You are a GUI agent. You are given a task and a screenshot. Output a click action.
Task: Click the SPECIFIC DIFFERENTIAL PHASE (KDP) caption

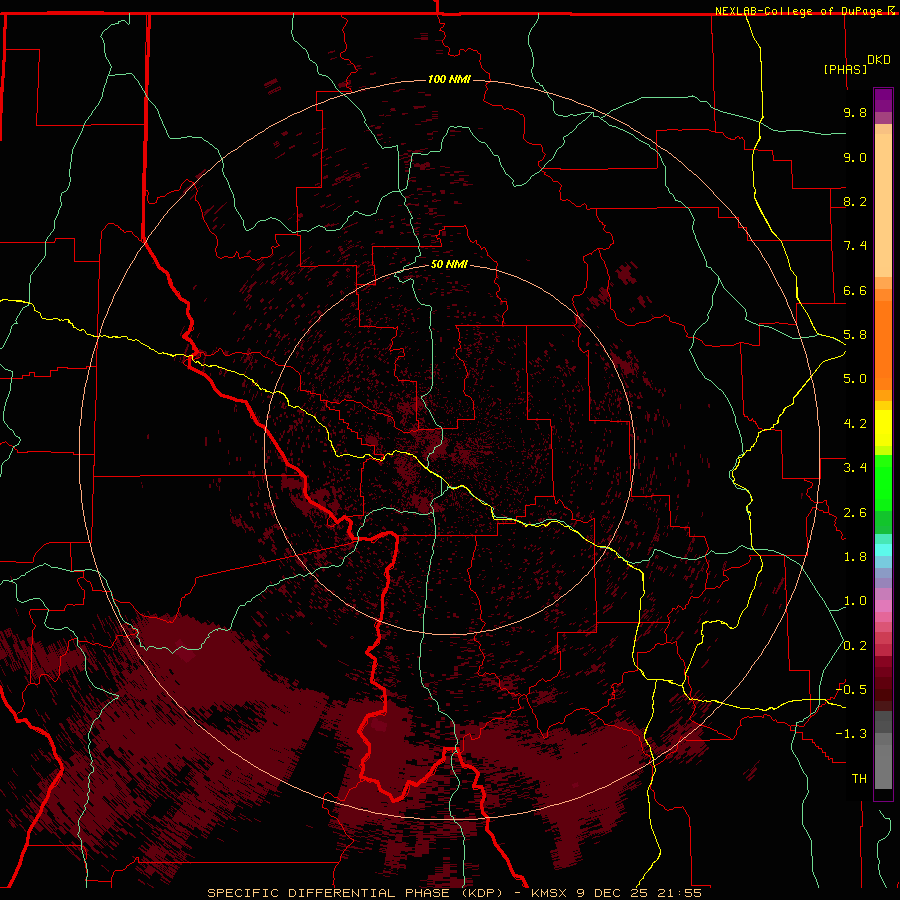(355, 893)
